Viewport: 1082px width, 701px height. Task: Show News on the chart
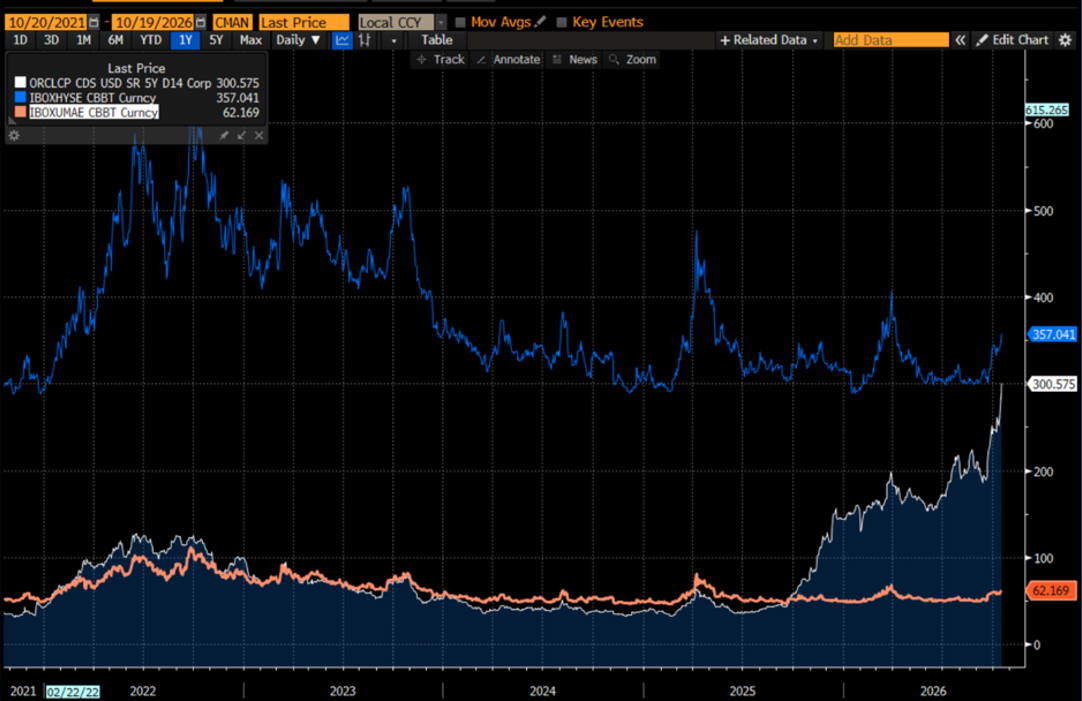(575, 59)
